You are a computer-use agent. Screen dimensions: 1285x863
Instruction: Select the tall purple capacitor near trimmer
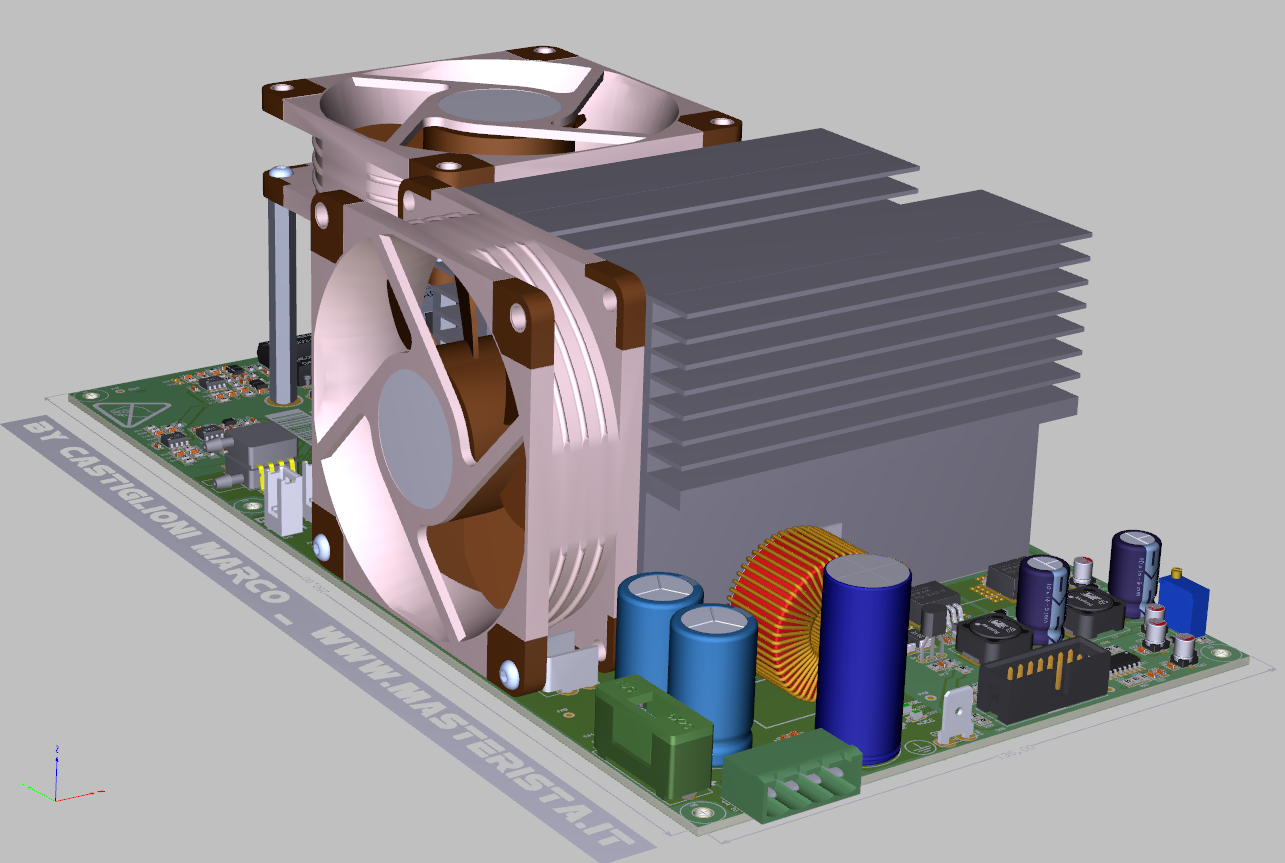coord(1135,573)
